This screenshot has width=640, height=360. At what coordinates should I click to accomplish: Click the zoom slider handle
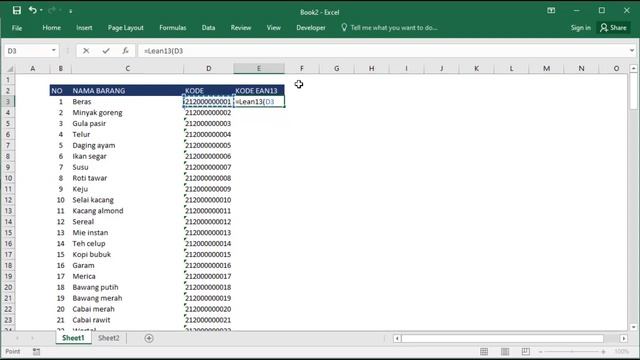[572, 351]
